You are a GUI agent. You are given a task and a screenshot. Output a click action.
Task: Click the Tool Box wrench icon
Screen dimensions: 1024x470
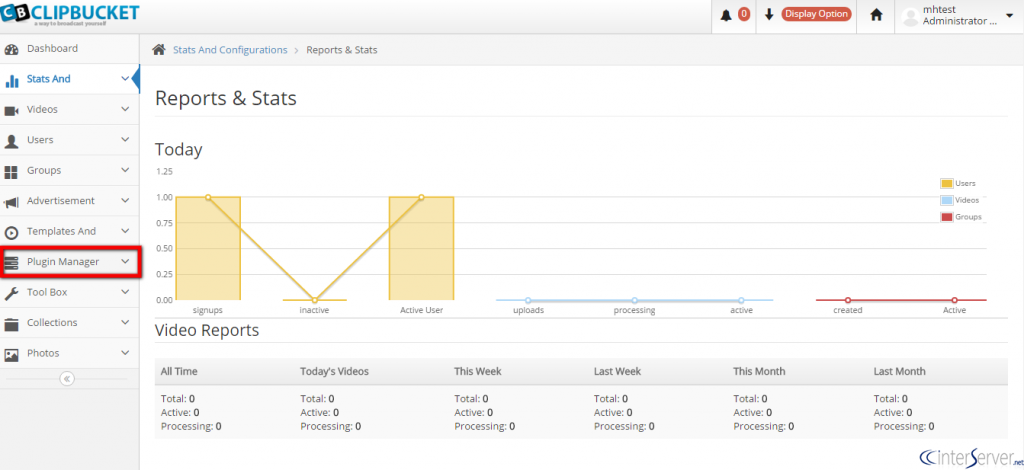click(11, 293)
